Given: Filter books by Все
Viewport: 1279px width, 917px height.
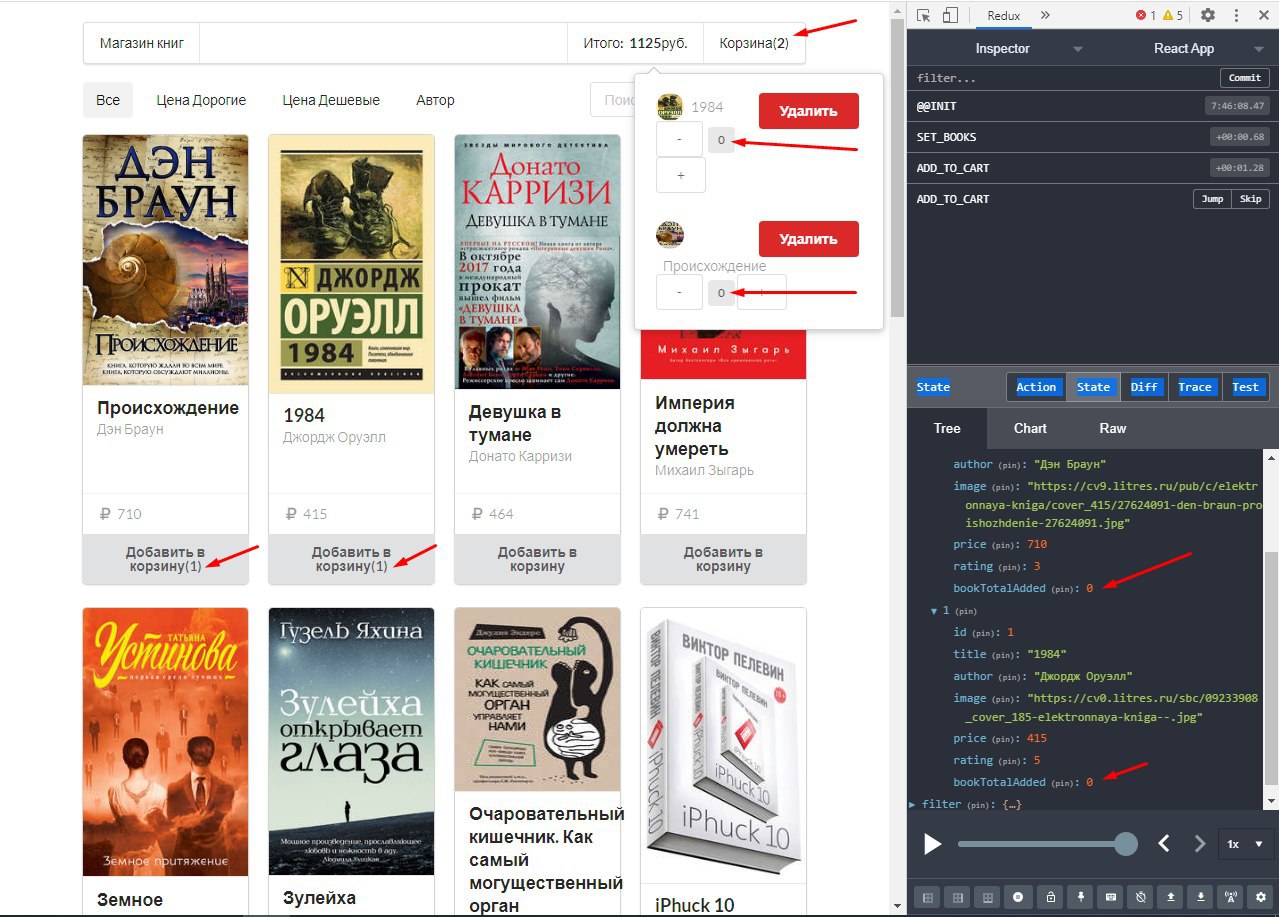Looking at the screenshot, I should pyautogui.click(x=108, y=100).
